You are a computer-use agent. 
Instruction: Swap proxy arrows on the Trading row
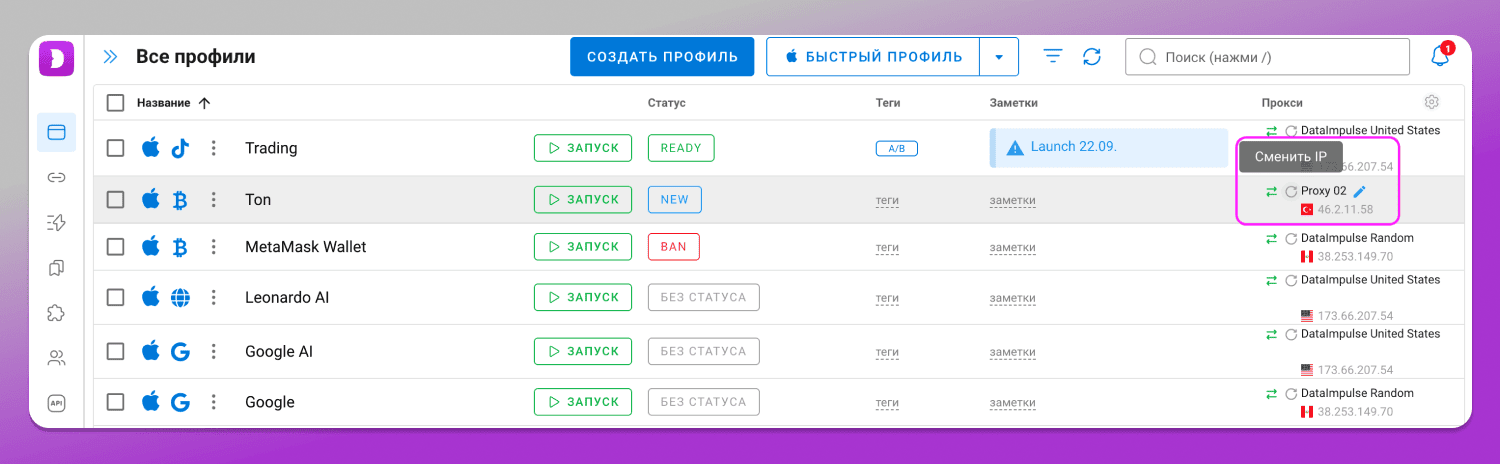click(1271, 131)
